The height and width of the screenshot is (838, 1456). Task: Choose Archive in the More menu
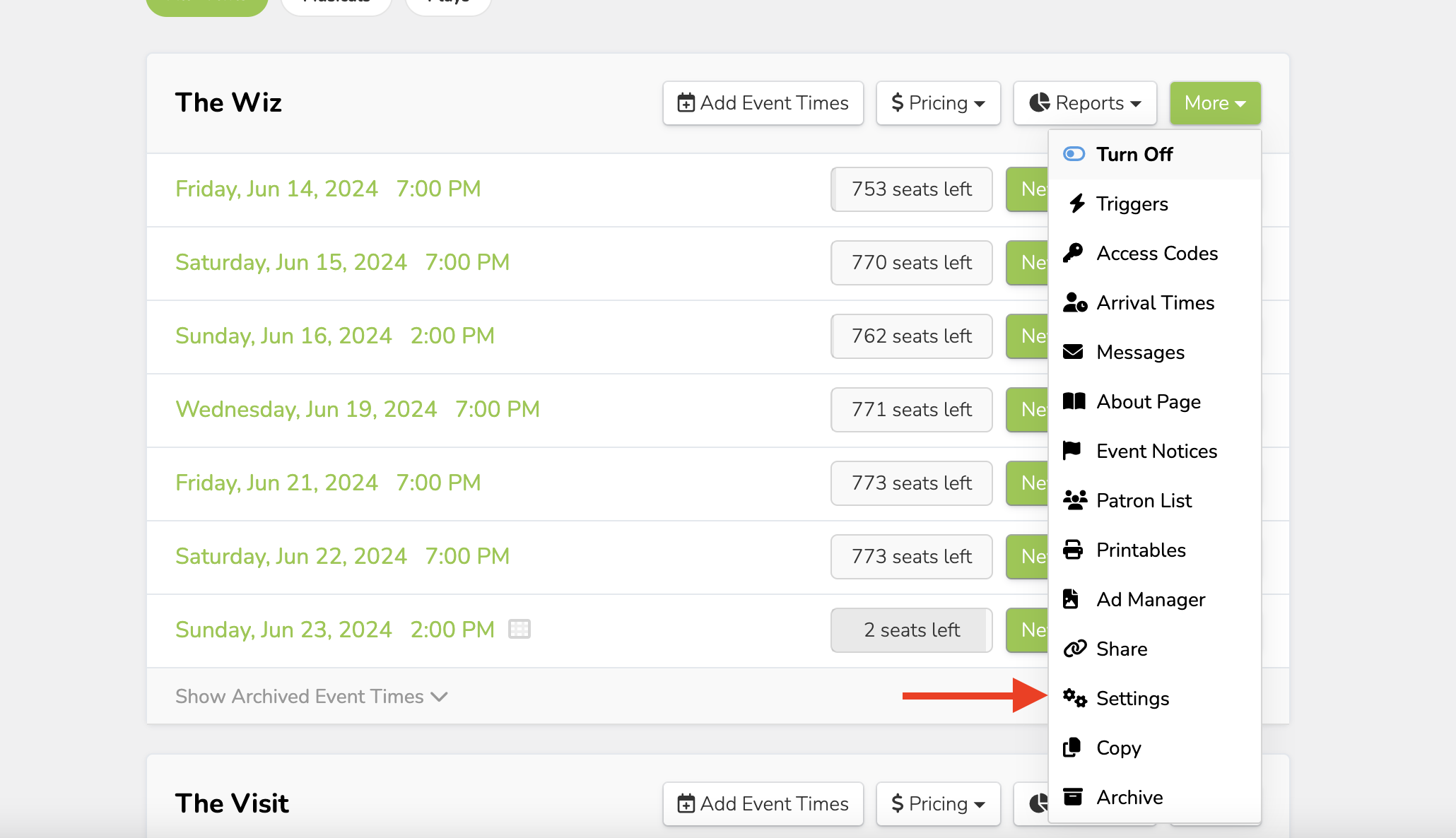(1129, 797)
